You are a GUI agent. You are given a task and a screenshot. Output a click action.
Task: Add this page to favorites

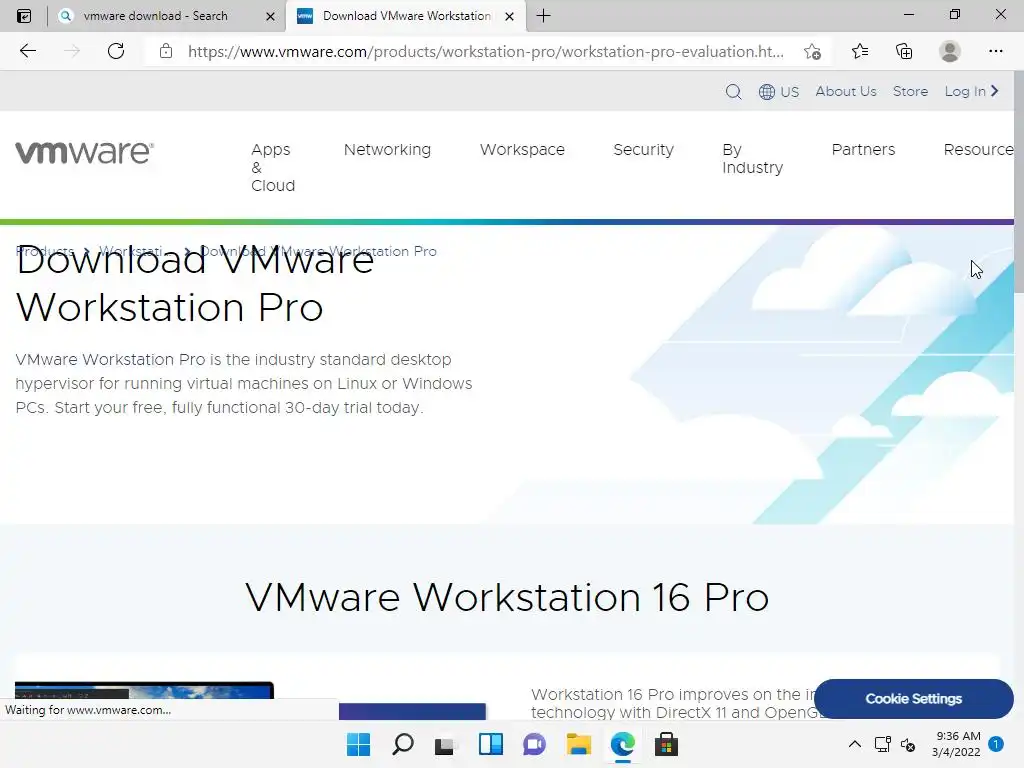812,52
